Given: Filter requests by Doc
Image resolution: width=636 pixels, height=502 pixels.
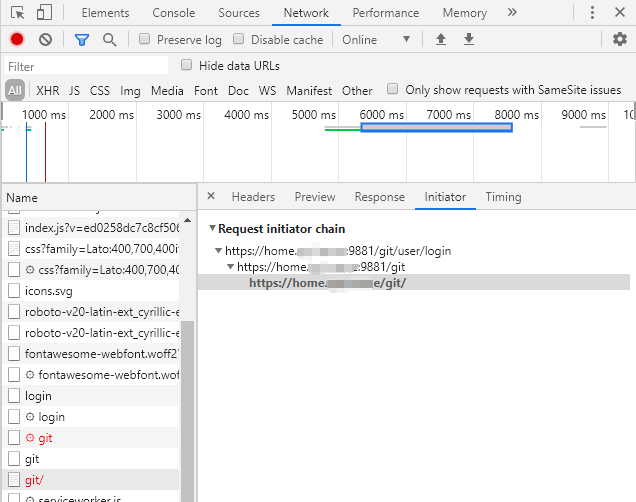Looking at the screenshot, I should click(238, 90).
